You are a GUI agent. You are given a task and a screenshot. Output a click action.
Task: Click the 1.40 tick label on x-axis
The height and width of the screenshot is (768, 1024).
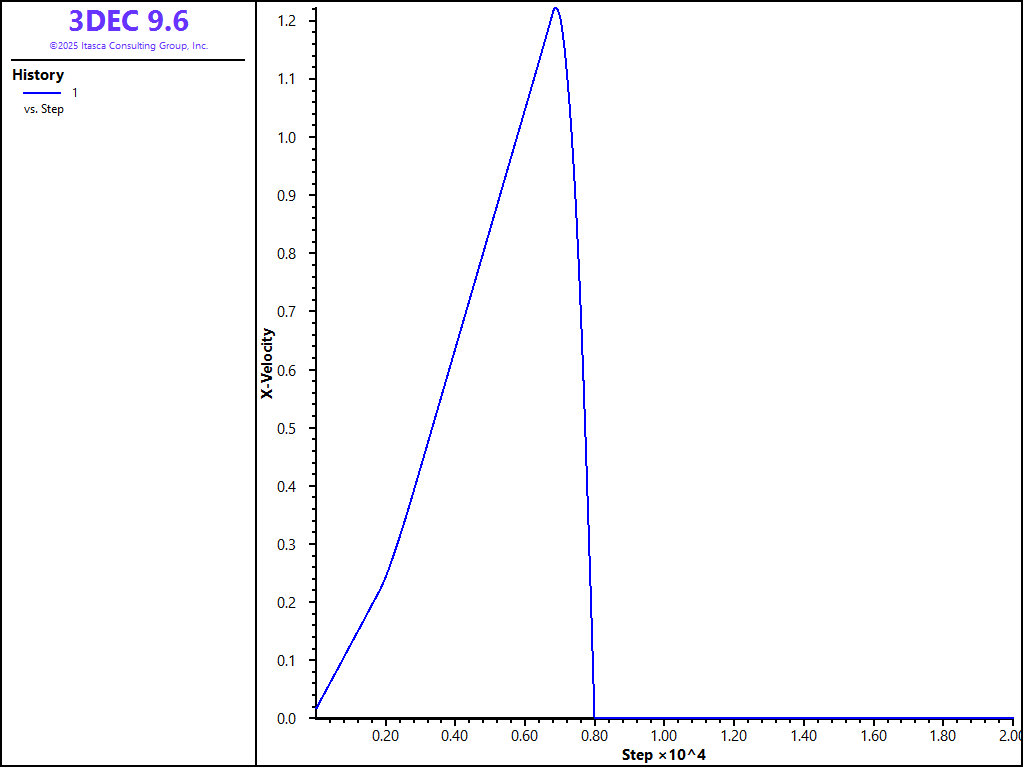(x=803, y=736)
